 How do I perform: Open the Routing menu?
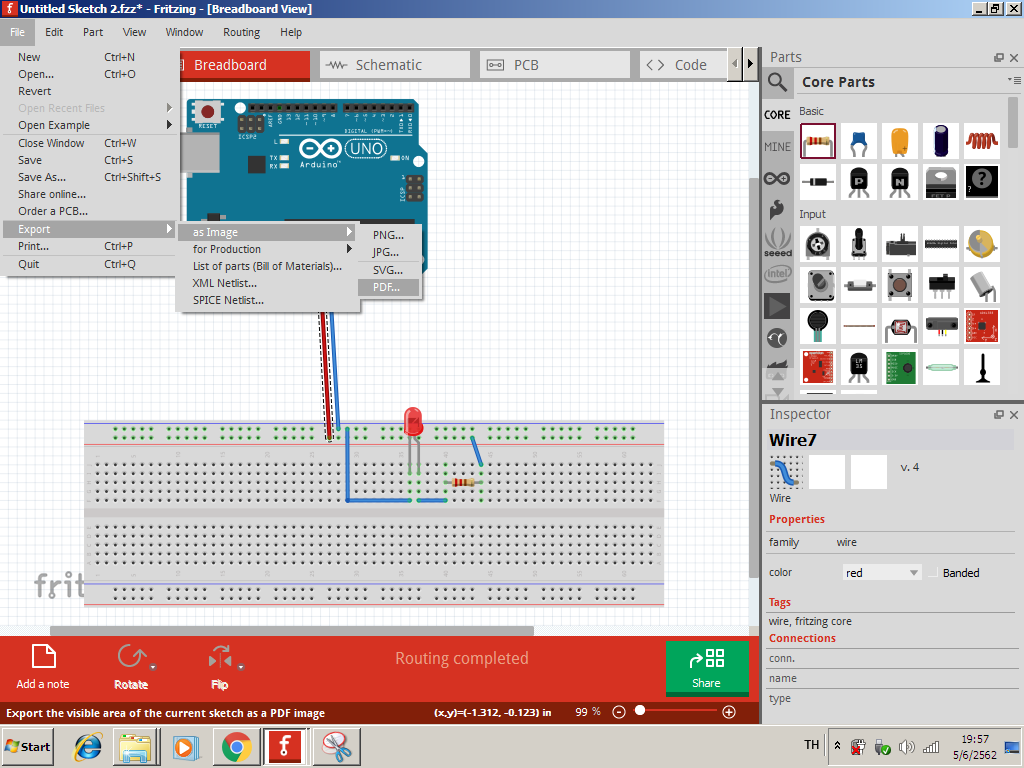[241, 32]
